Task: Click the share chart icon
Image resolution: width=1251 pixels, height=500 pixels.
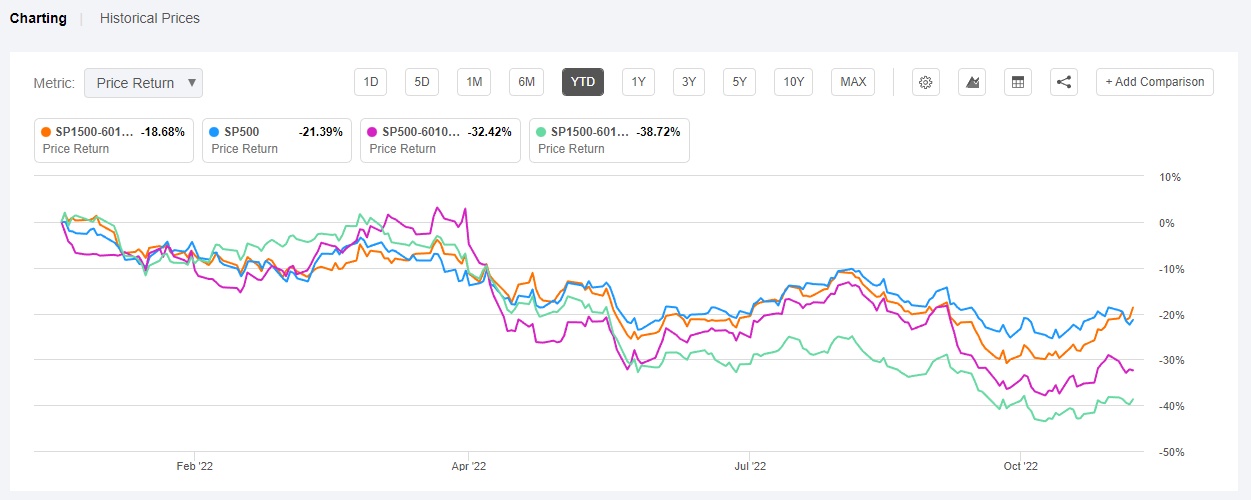Action: [1064, 82]
